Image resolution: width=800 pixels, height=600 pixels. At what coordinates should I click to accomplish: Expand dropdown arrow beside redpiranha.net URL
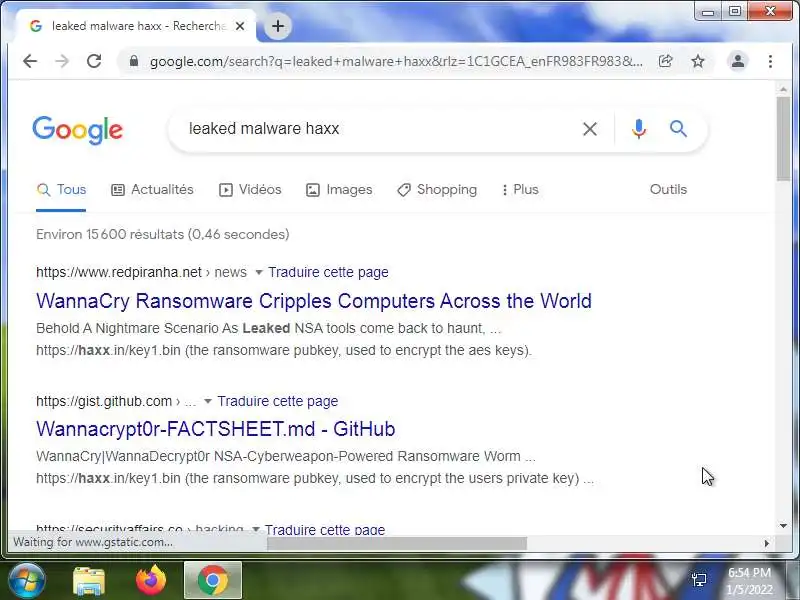[x=259, y=272]
